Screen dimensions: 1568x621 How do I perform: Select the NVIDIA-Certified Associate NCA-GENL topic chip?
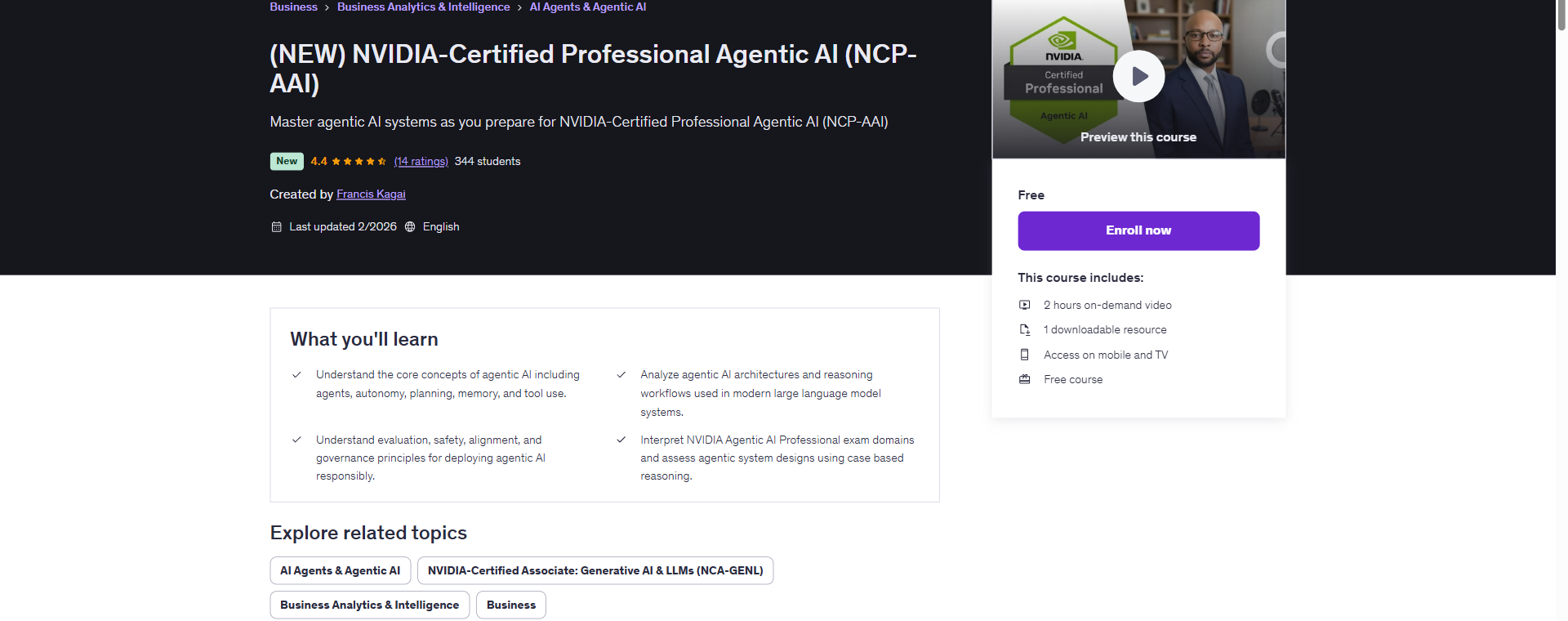pyautogui.click(x=595, y=570)
